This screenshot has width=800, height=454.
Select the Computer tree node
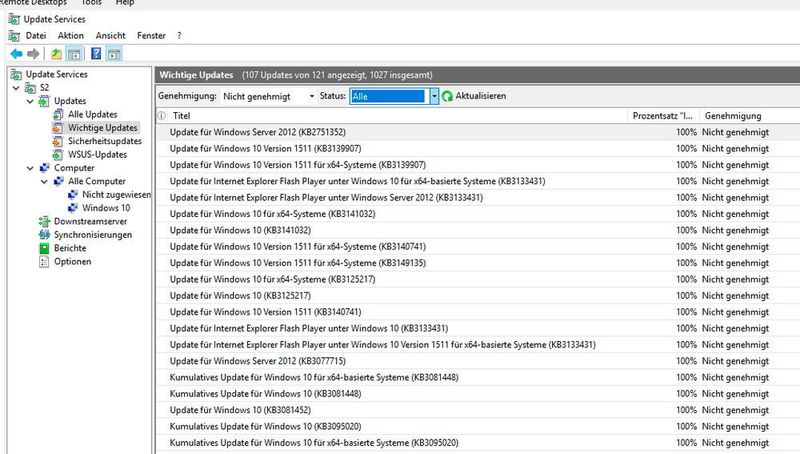click(x=74, y=168)
